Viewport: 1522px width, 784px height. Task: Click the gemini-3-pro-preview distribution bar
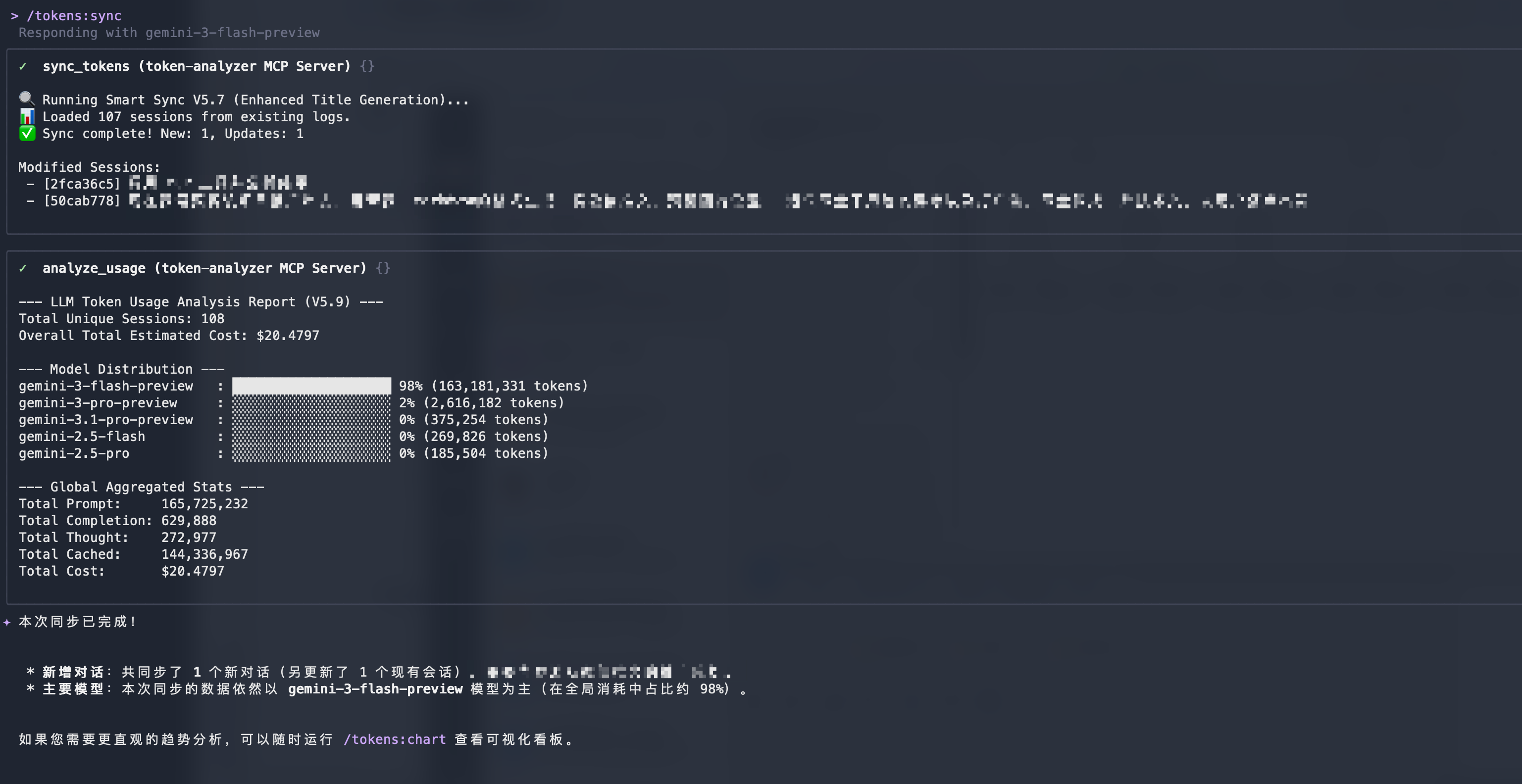(x=311, y=403)
